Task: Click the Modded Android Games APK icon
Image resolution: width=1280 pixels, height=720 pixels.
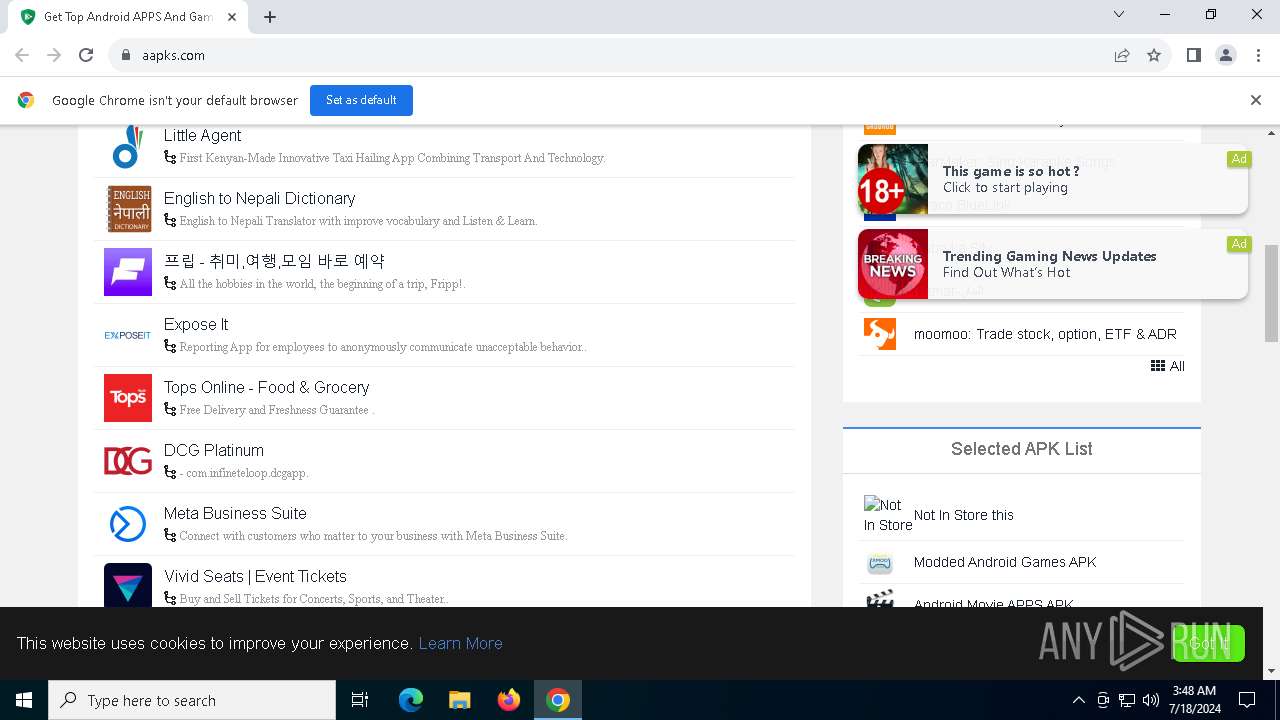Action: point(880,562)
